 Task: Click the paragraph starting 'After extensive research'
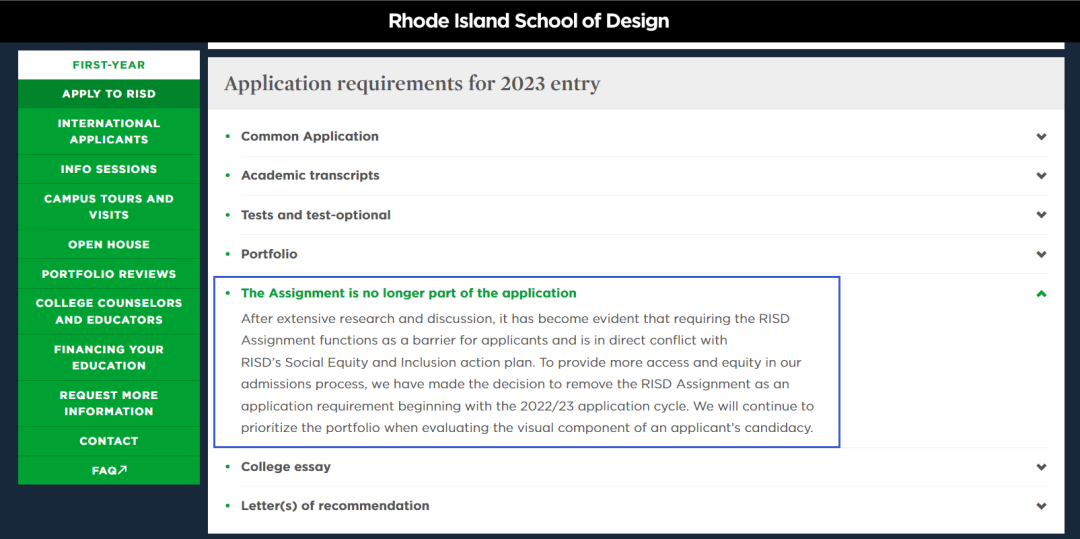point(528,374)
